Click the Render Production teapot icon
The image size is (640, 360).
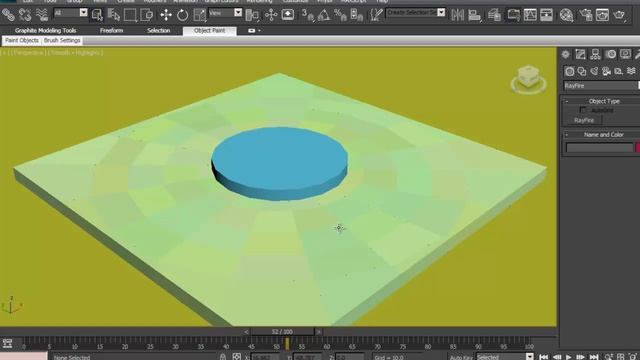click(619, 15)
